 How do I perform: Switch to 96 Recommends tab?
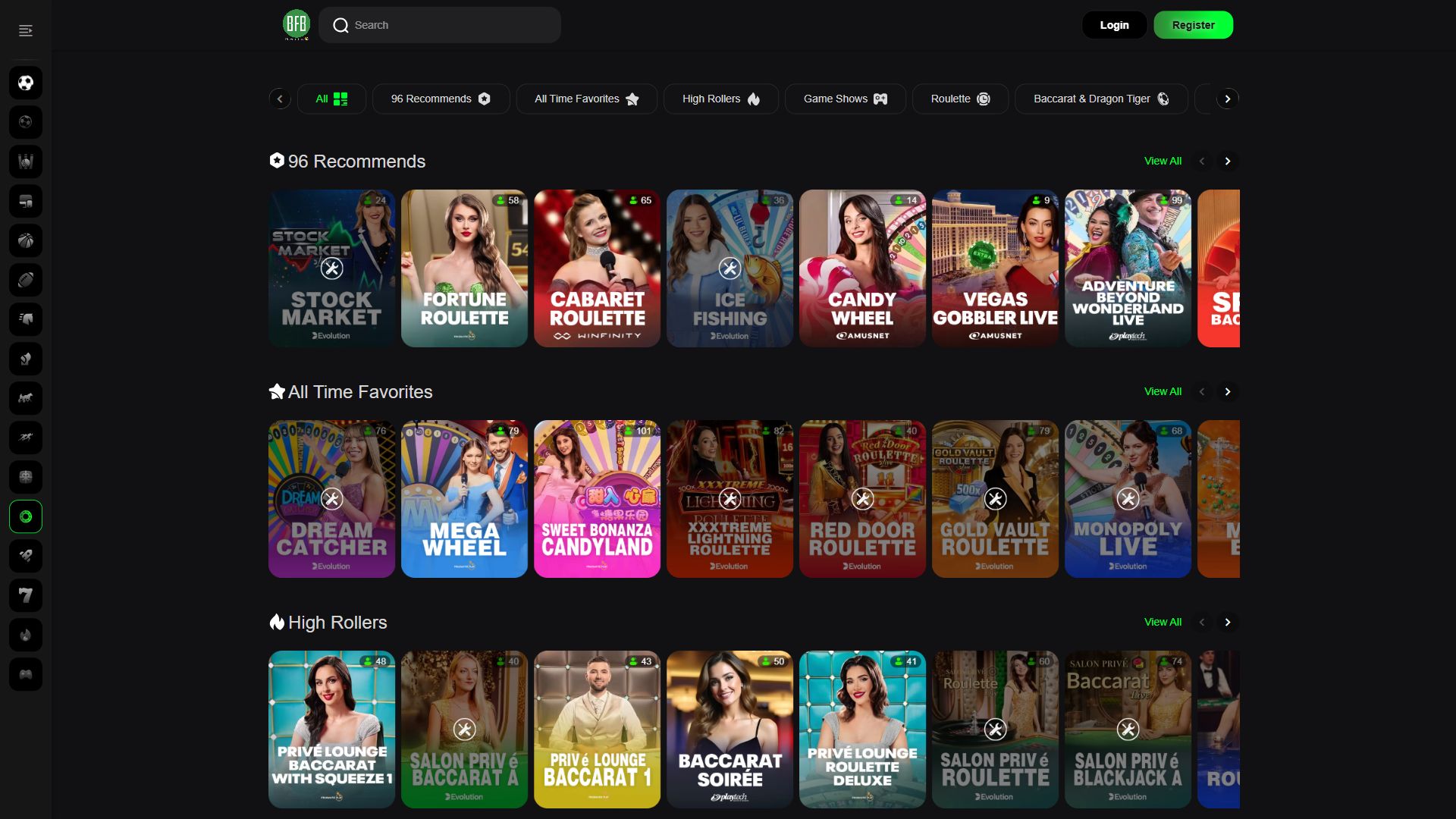441,99
